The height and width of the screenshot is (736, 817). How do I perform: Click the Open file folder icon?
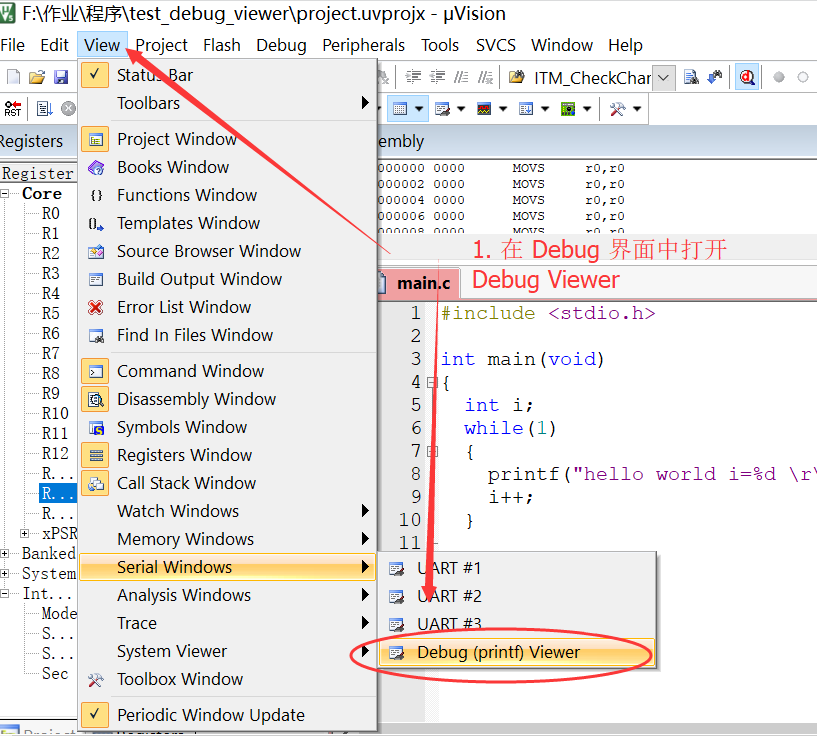pyautogui.click(x=37, y=77)
